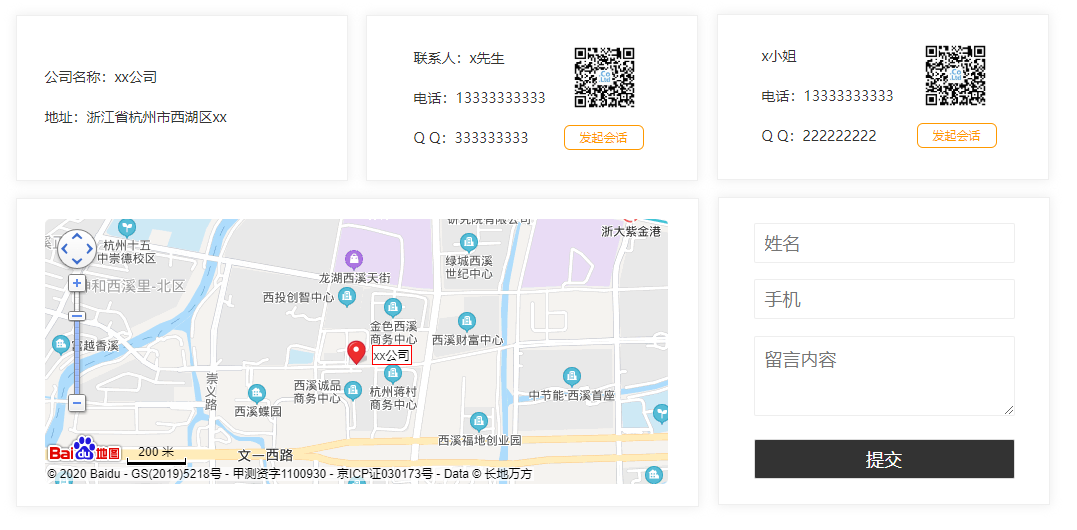The height and width of the screenshot is (530, 1077).
Task: Click the QQ number 222222222
Action: pos(839,136)
